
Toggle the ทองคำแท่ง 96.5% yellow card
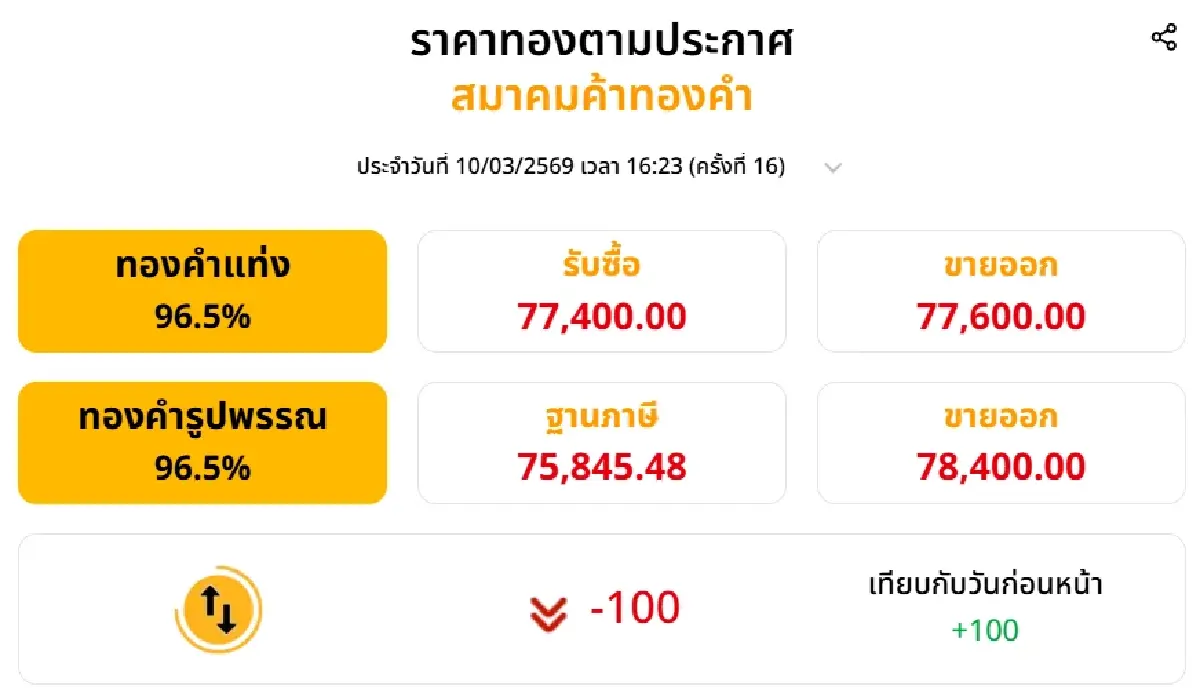(202, 290)
